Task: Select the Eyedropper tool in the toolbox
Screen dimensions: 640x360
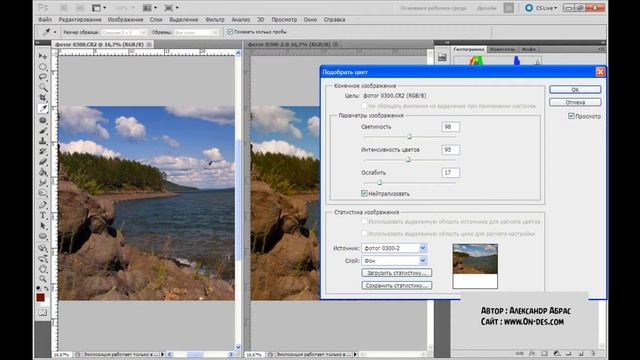Action: click(x=42, y=108)
